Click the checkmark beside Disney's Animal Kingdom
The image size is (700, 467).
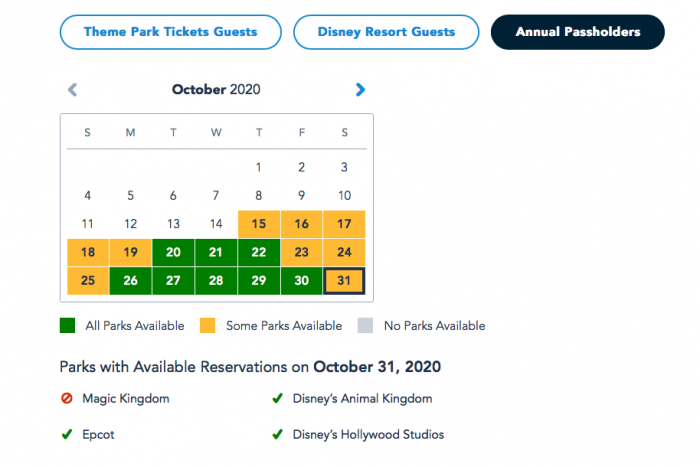point(277,398)
